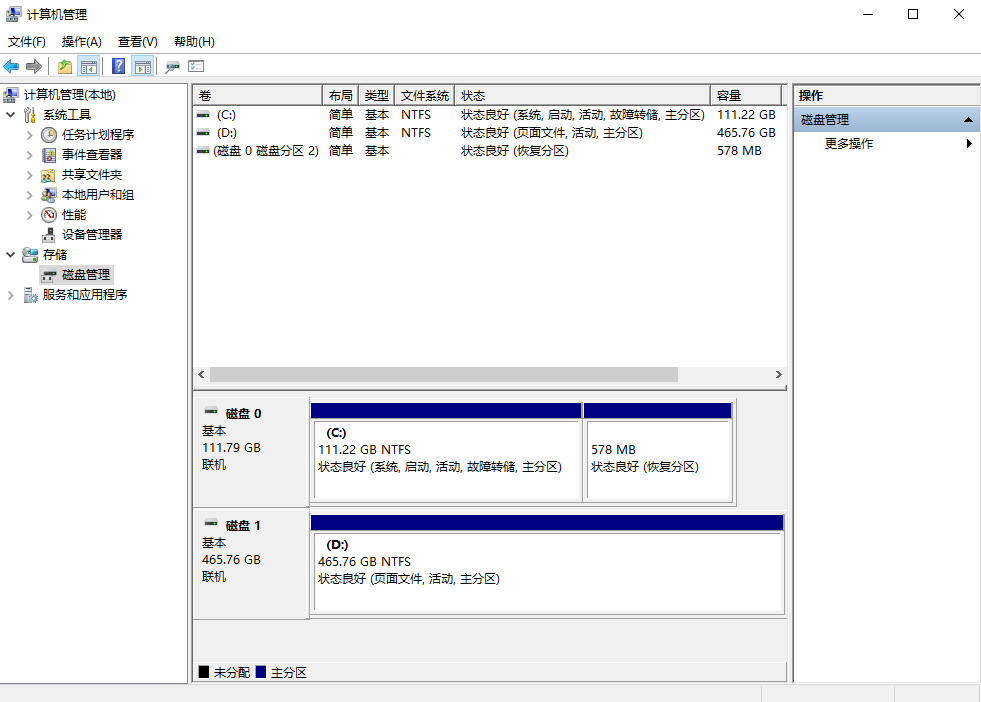Toggle the Show/Hide Console Tree button

pyautogui.click(x=89, y=66)
